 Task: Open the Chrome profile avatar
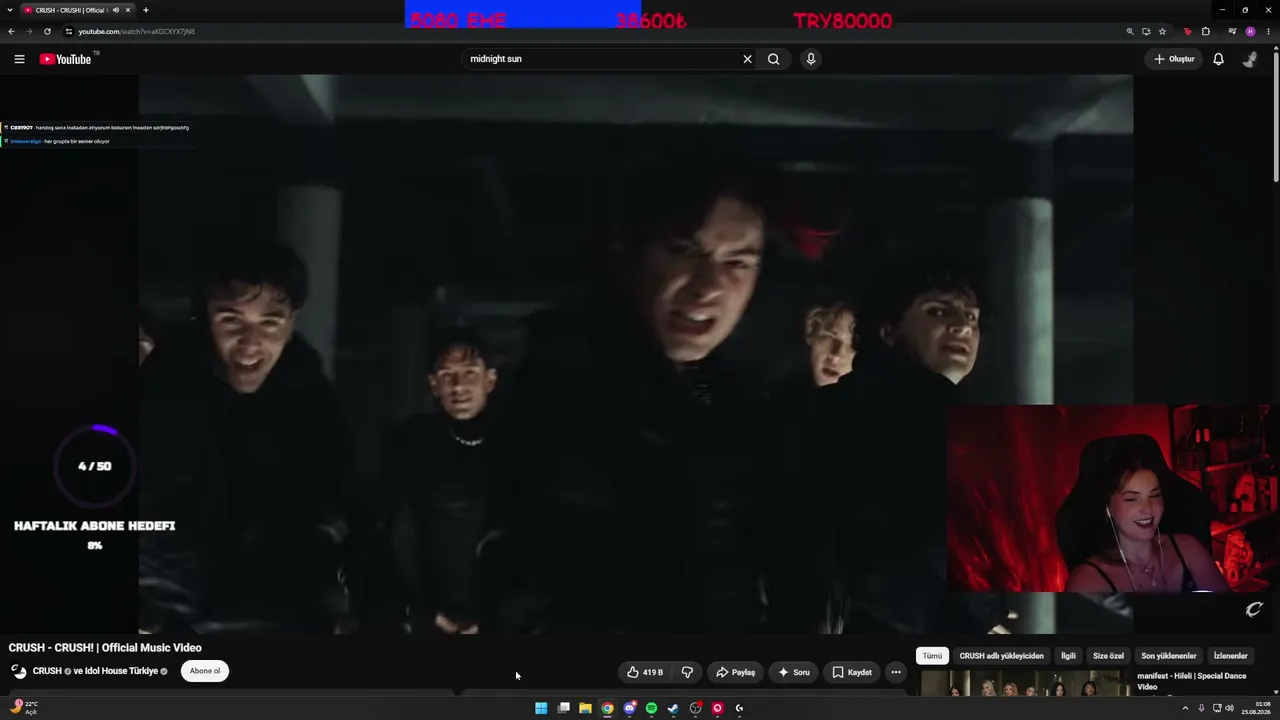(x=1250, y=31)
